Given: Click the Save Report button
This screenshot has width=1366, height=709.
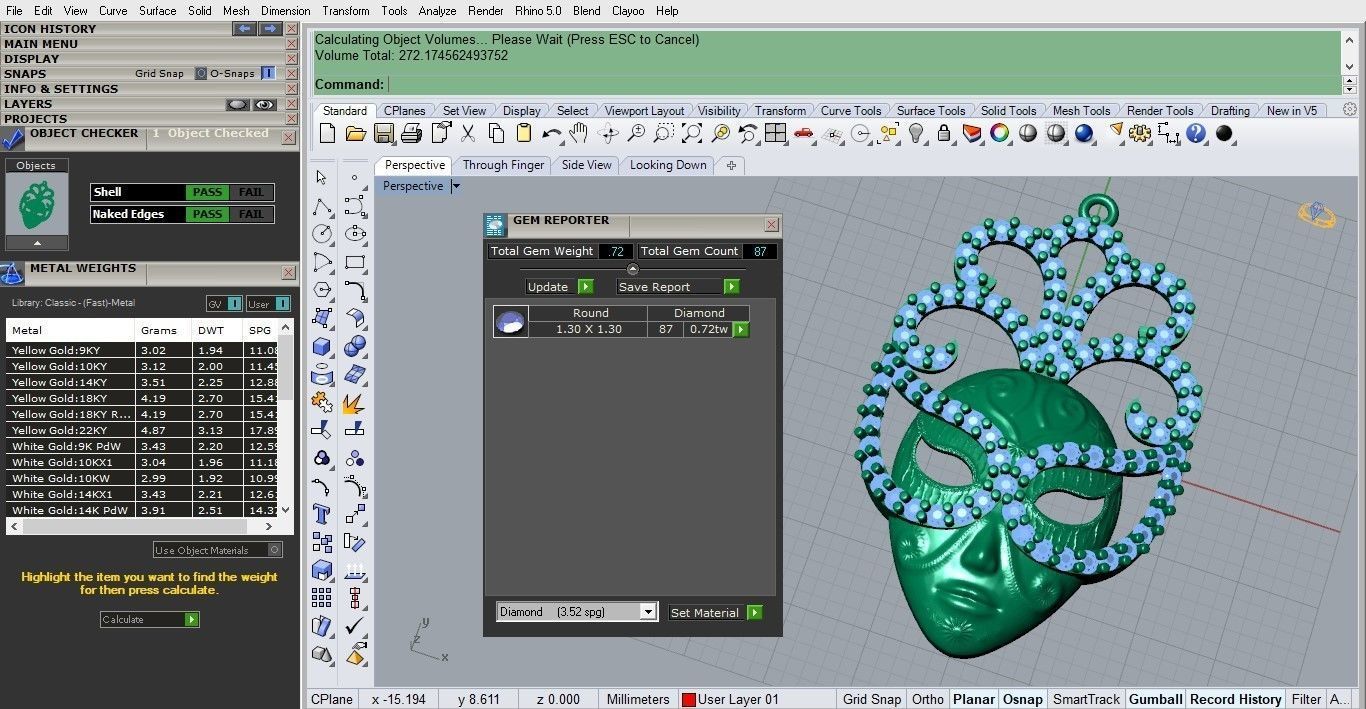Looking at the screenshot, I should pos(678,287).
